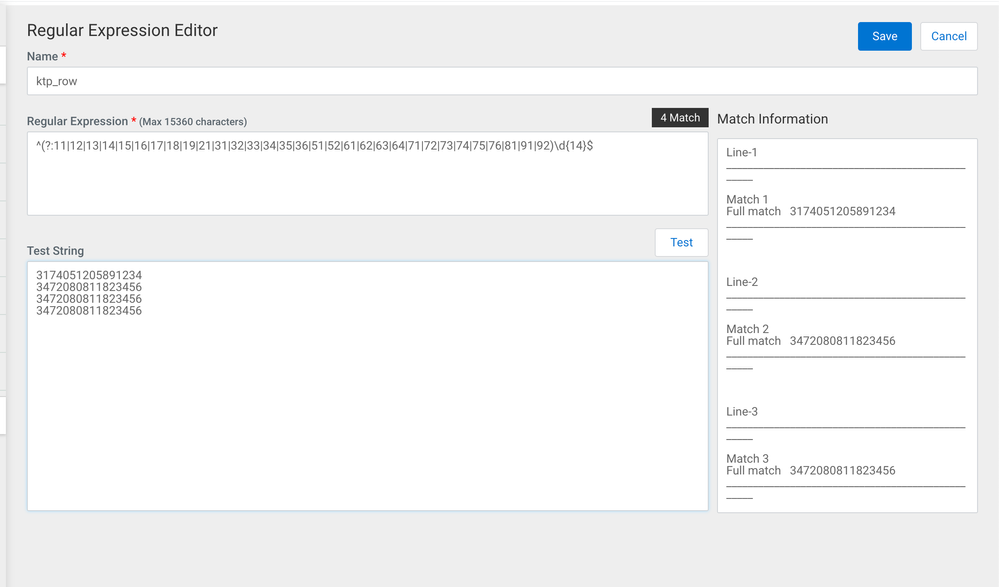
Task: Click the last test string line
Action: [x=89, y=311]
